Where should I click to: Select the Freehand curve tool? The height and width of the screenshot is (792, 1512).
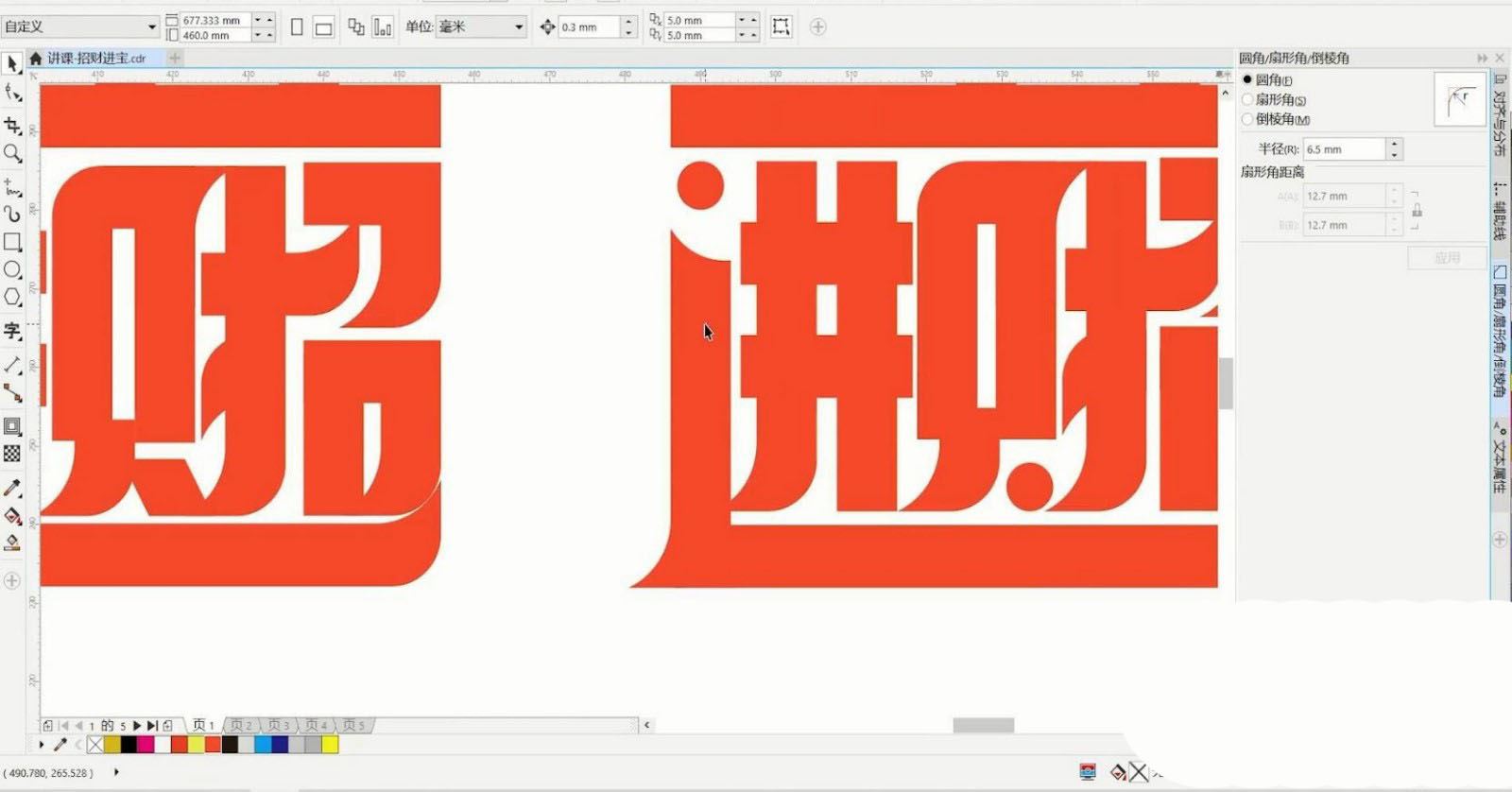[x=12, y=187]
